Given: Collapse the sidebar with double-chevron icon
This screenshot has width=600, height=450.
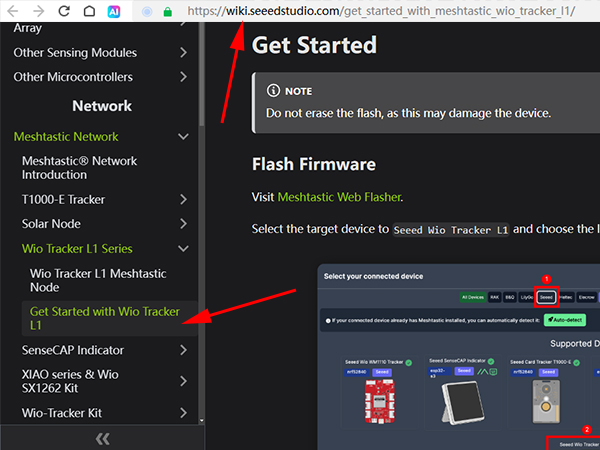Looking at the screenshot, I should [x=102, y=439].
